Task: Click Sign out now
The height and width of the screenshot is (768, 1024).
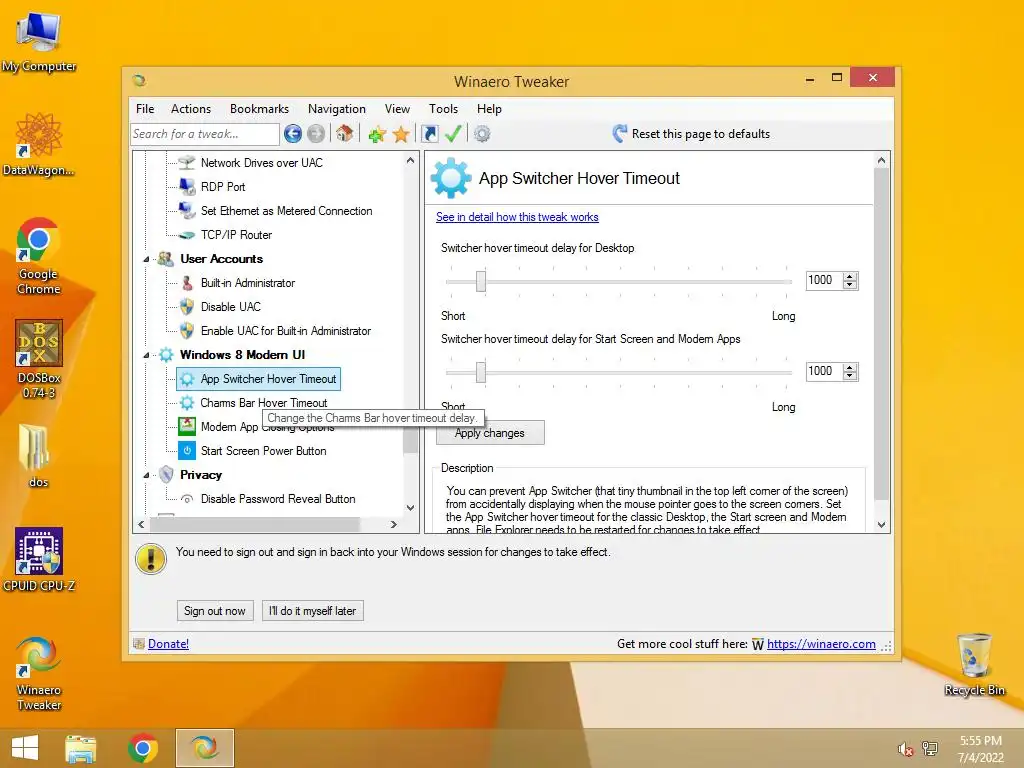Action: [x=215, y=611]
